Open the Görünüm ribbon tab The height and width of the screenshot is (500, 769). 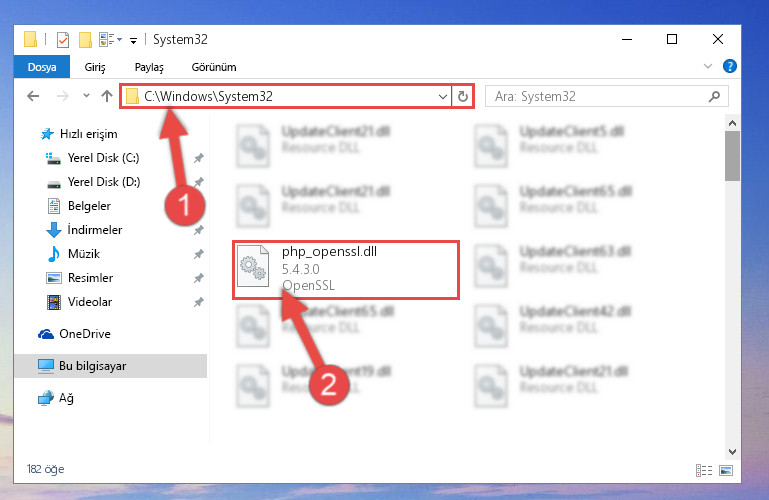[214, 67]
